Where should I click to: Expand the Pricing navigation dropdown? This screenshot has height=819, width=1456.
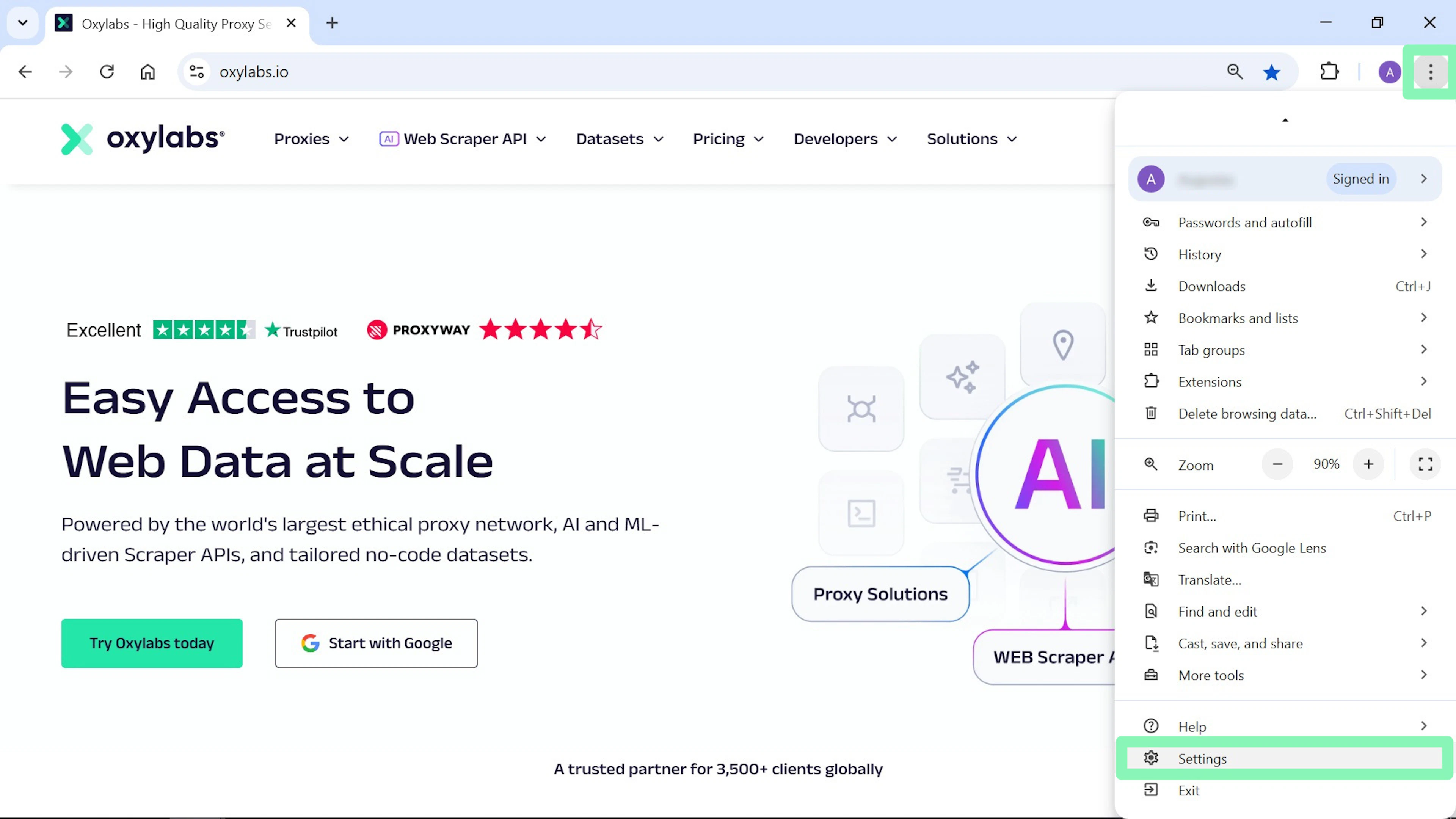728,139
